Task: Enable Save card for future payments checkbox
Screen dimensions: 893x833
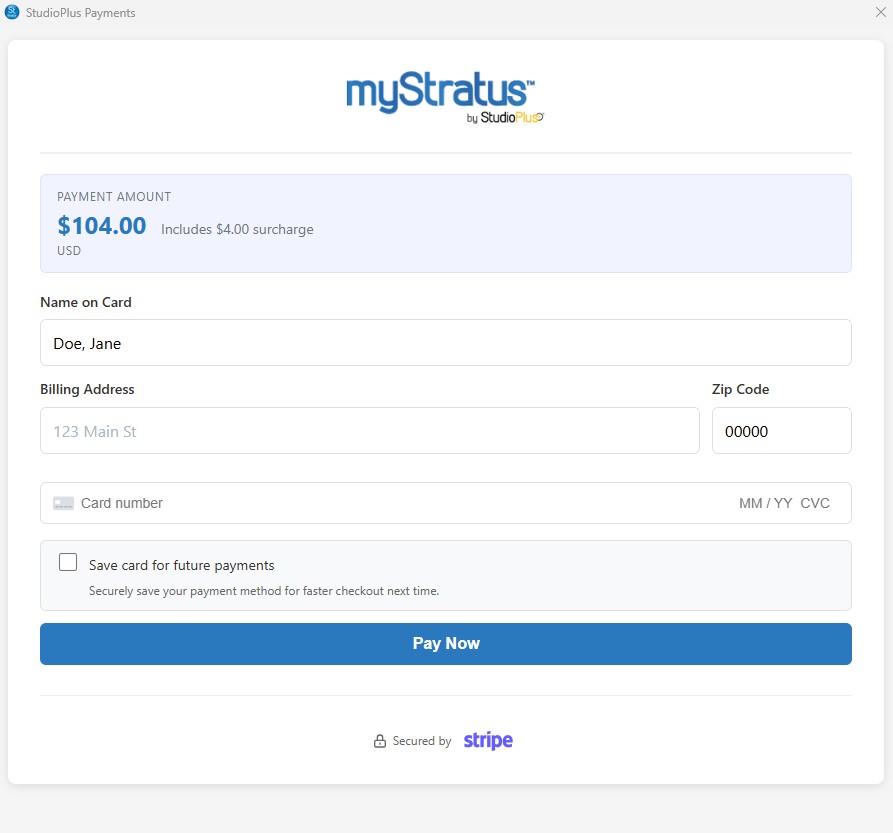Action: tap(68, 562)
